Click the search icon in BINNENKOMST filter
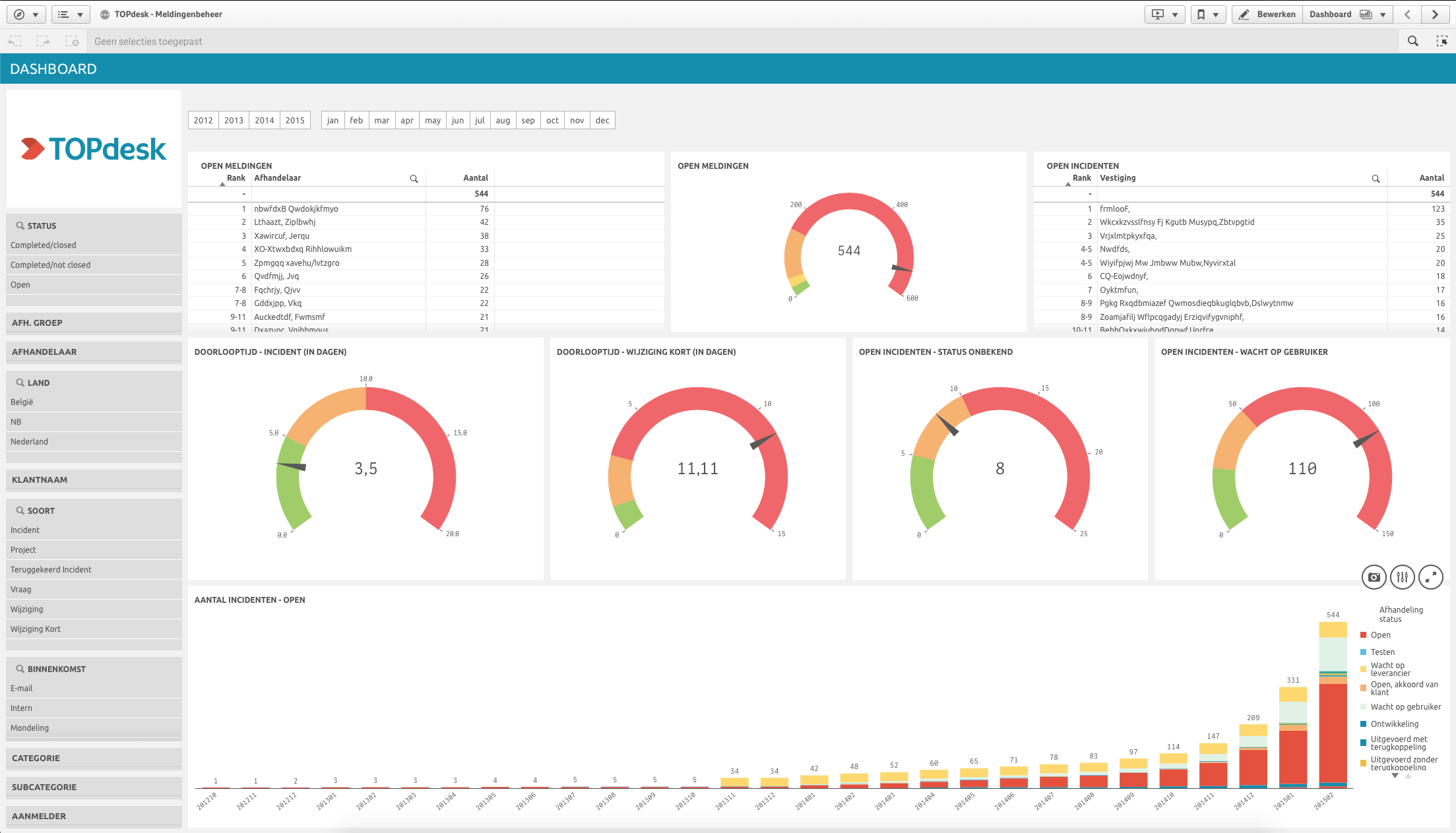Viewport: 1456px width, 833px height. pyautogui.click(x=20, y=669)
